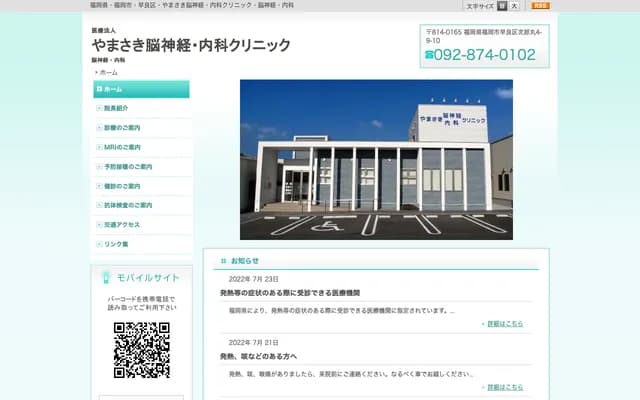Image resolution: width=640 pixels, height=400 pixels.
Task: Open the 予防接種のご案内 menu item
Action: [128, 167]
